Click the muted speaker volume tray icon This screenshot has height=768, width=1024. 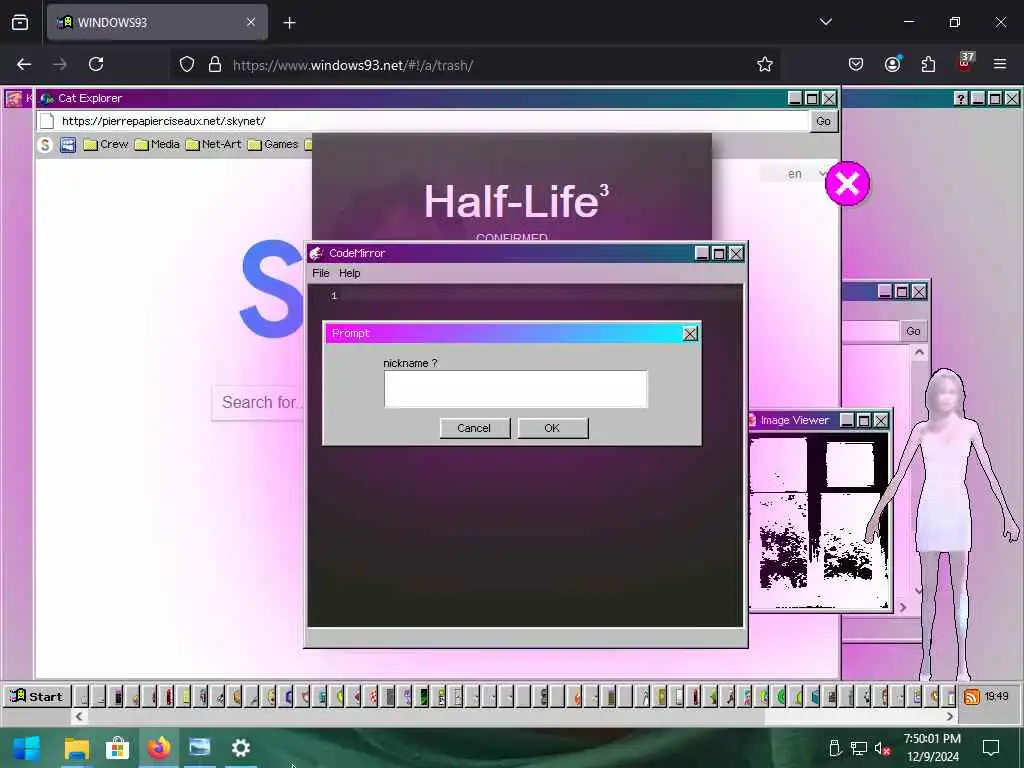tap(883, 748)
